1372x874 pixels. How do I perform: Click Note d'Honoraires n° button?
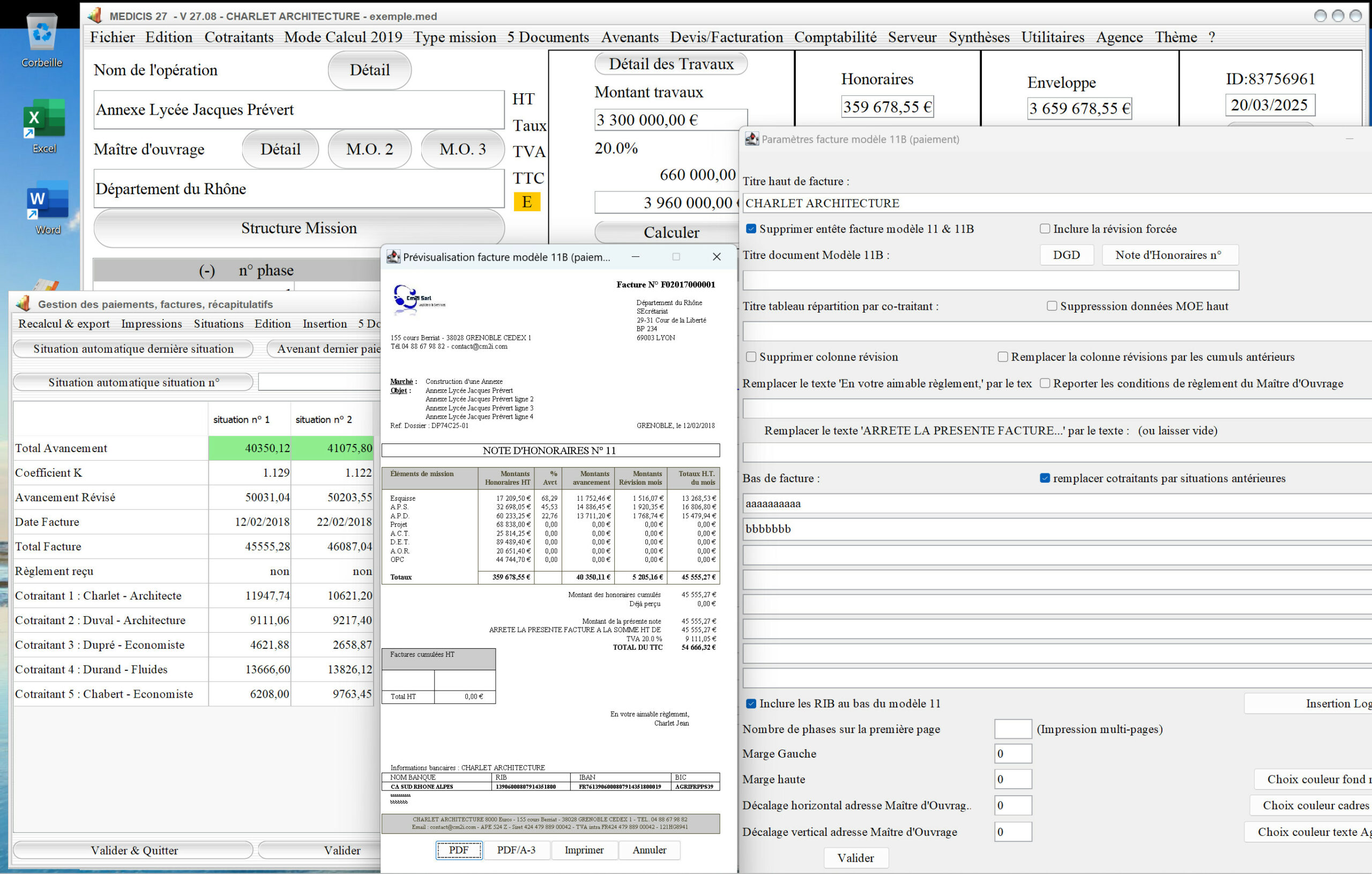(1170, 255)
